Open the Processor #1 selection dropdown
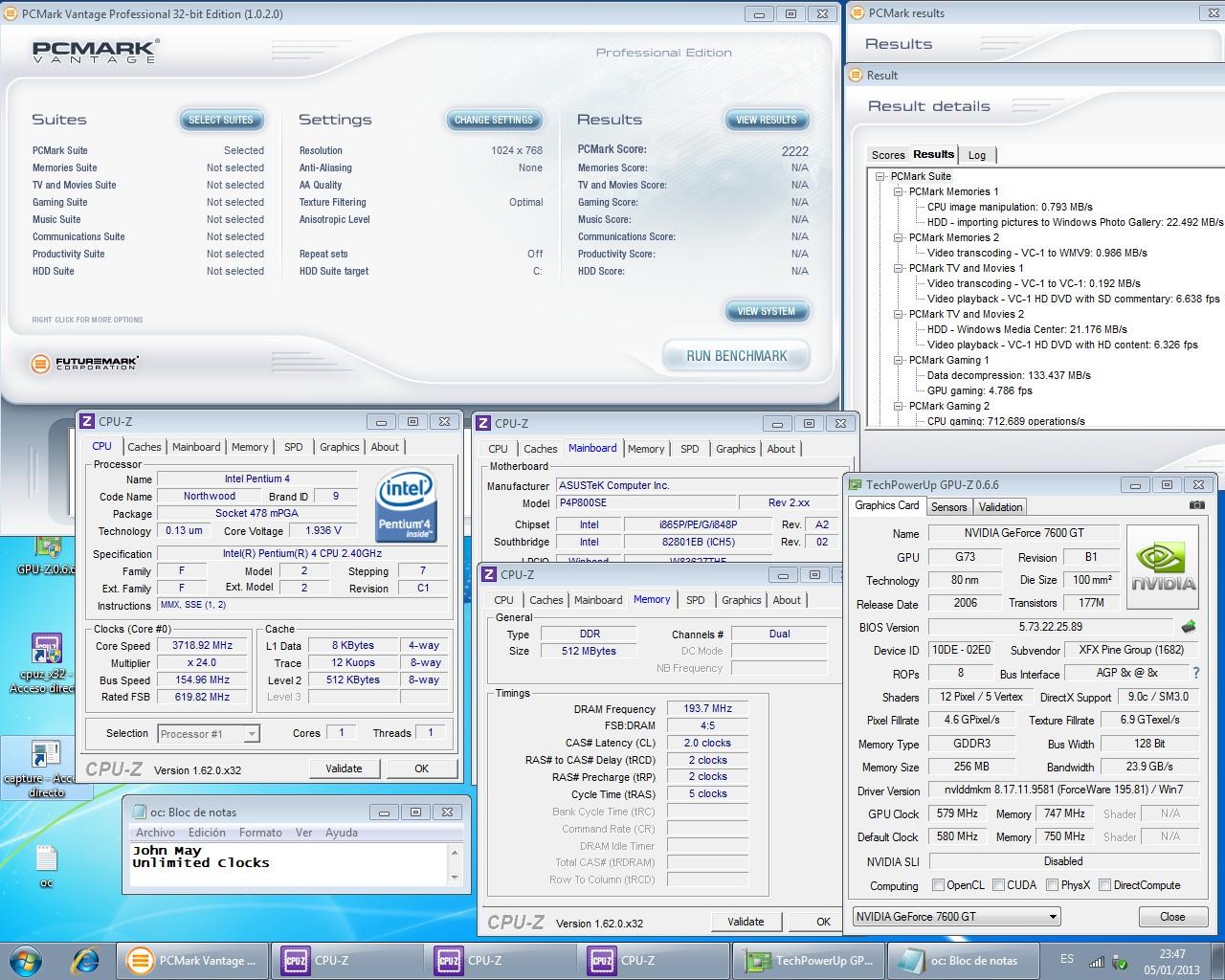 click(208, 734)
